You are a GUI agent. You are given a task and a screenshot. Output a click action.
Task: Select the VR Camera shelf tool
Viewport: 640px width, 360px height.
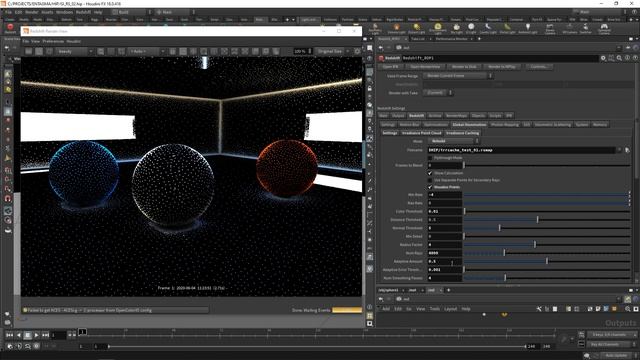pos(569,28)
